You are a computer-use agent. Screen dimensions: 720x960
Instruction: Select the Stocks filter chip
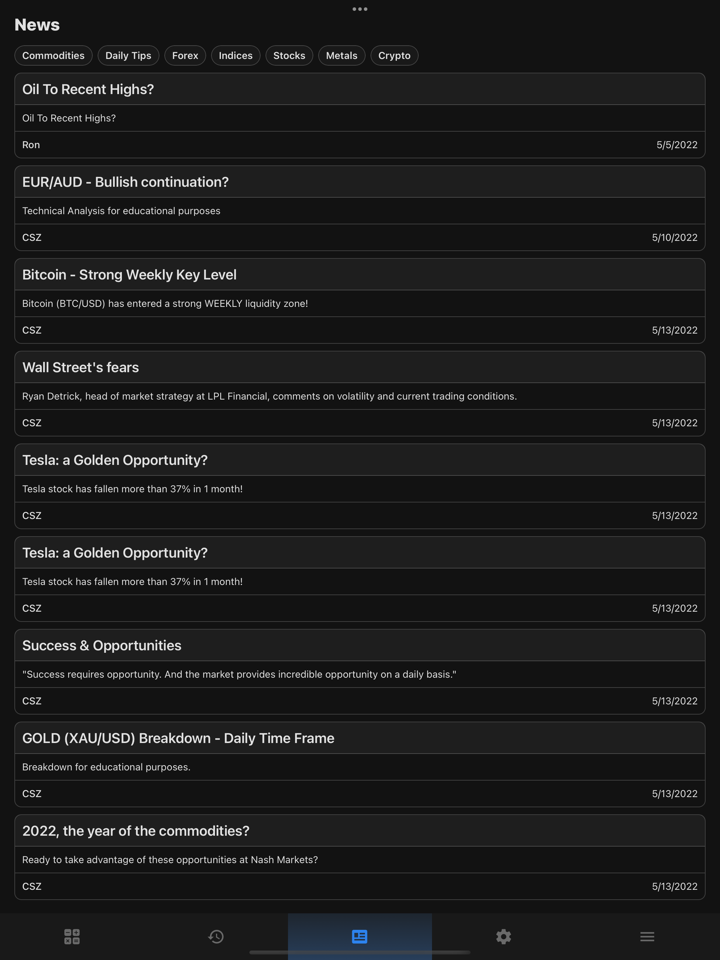(289, 55)
